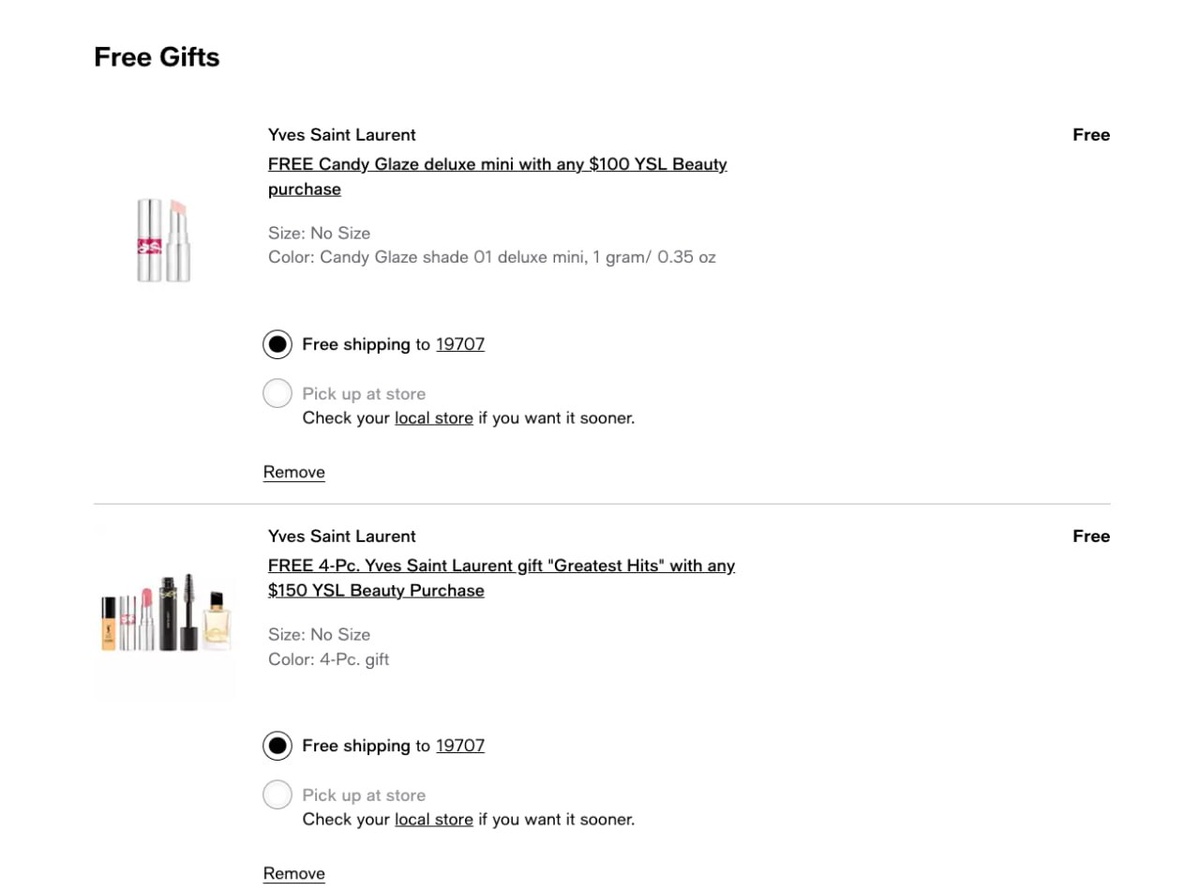Remove the Candy Glaze deluxe mini gift
The height and width of the screenshot is (891, 1200).
click(x=294, y=472)
